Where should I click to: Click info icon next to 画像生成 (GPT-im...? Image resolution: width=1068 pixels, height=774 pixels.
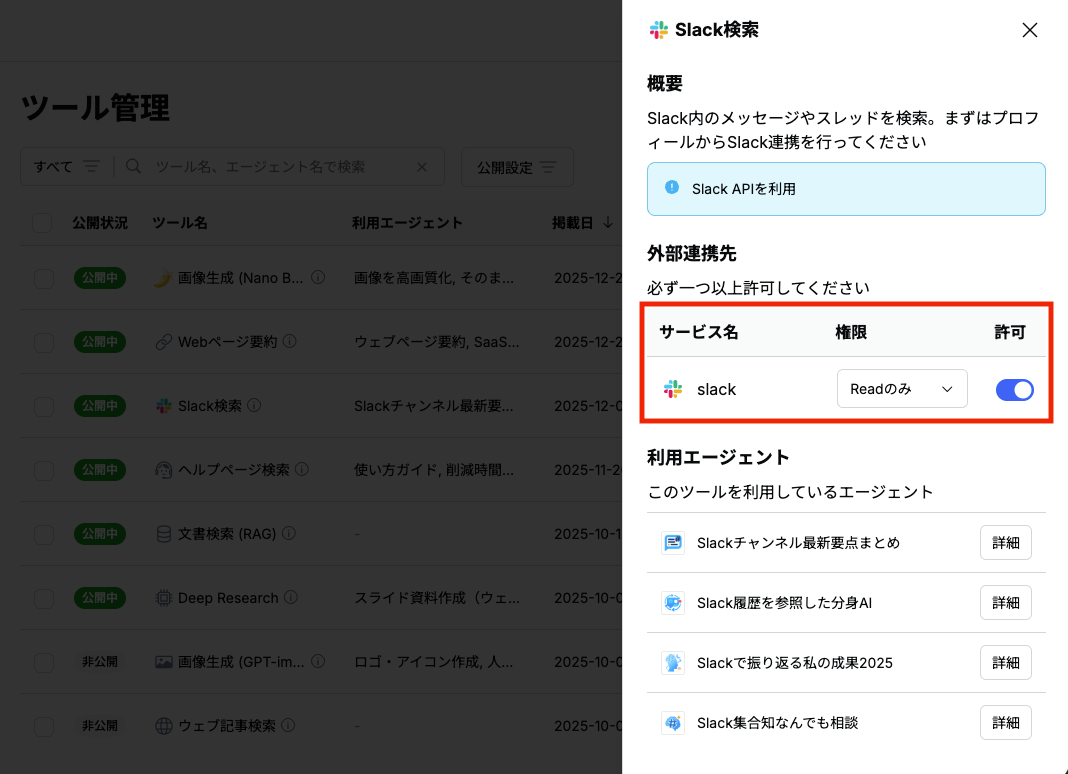tap(318, 661)
